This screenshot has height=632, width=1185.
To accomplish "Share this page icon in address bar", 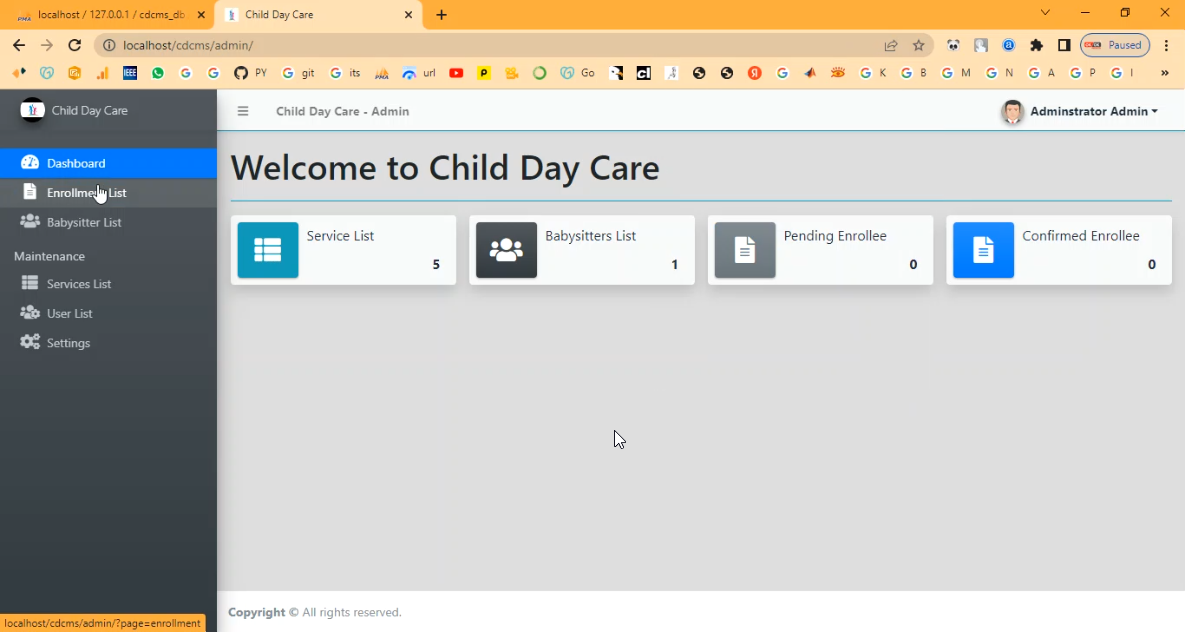I will pos(891,45).
